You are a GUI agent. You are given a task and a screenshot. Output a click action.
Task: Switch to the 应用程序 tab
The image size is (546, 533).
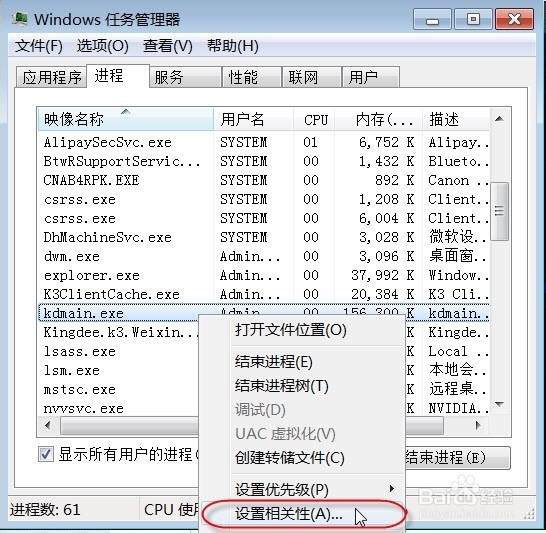(52, 77)
